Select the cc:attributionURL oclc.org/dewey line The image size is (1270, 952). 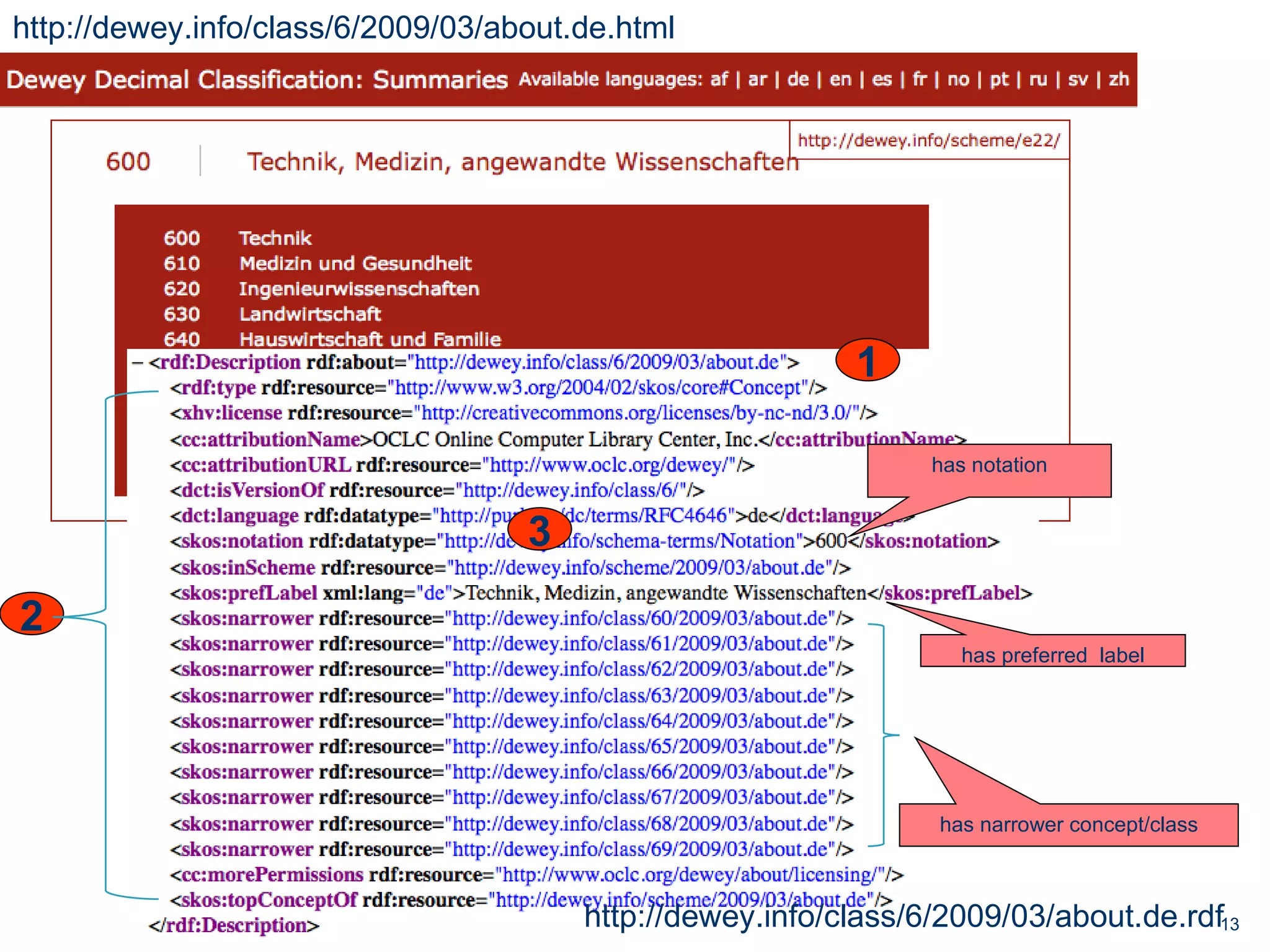(x=463, y=465)
